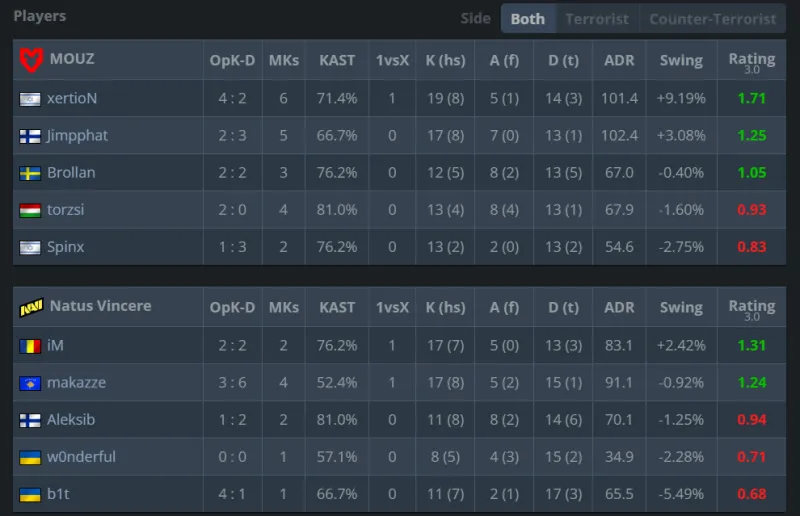Click the MOUZ heart logo icon
Screen dimensions: 800x516
(x=31, y=60)
